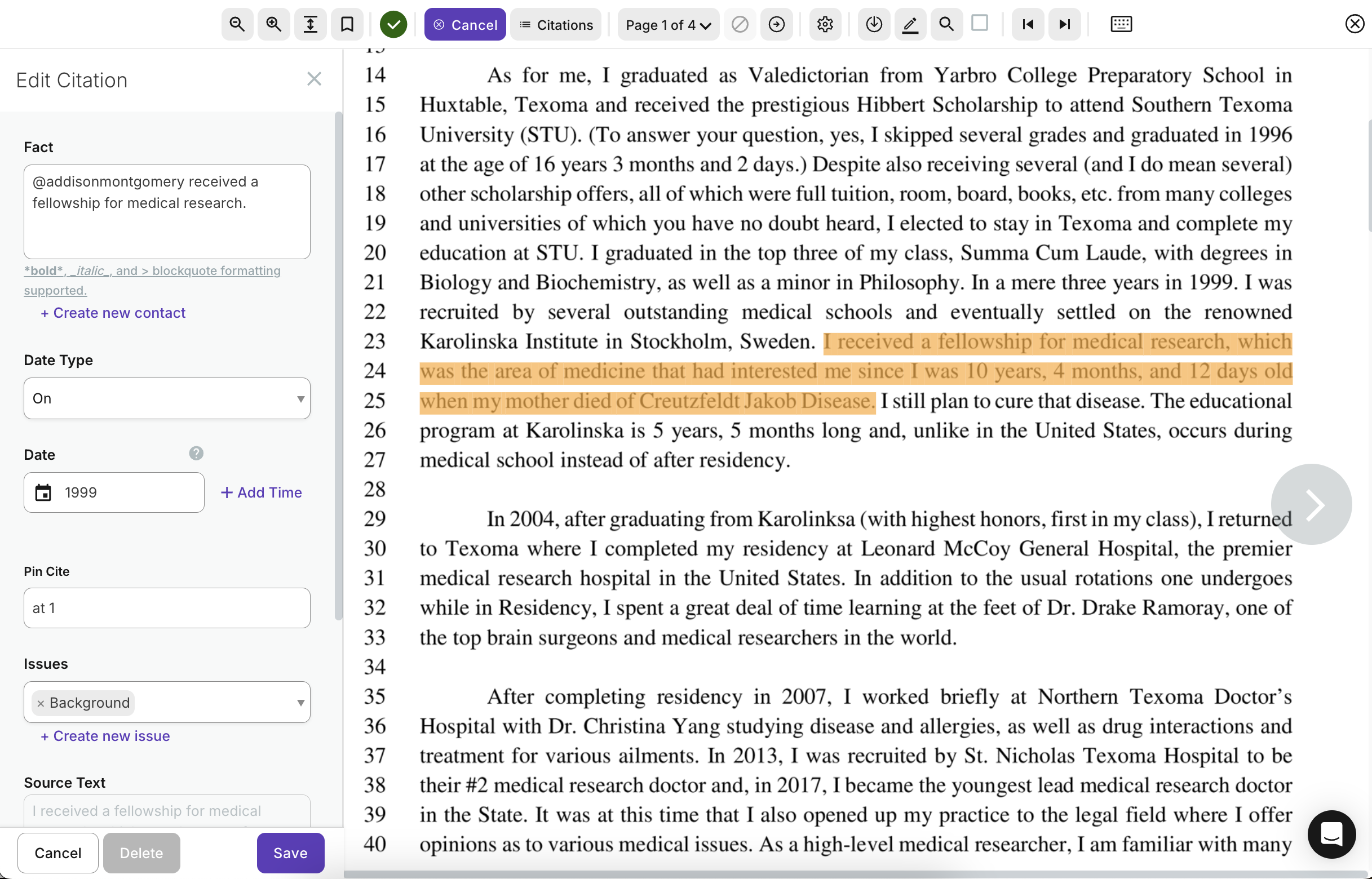This screenshot has width=1372, height=879.
Task: Select the highlighter pen tool
Action: pos(910,25)
